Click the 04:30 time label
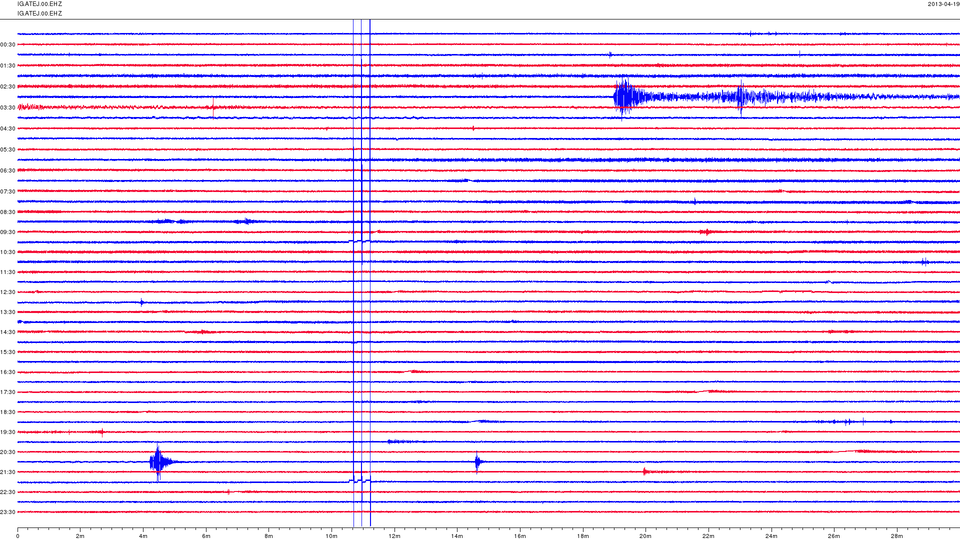The image size is (960, 540). [x=8, y=129]
